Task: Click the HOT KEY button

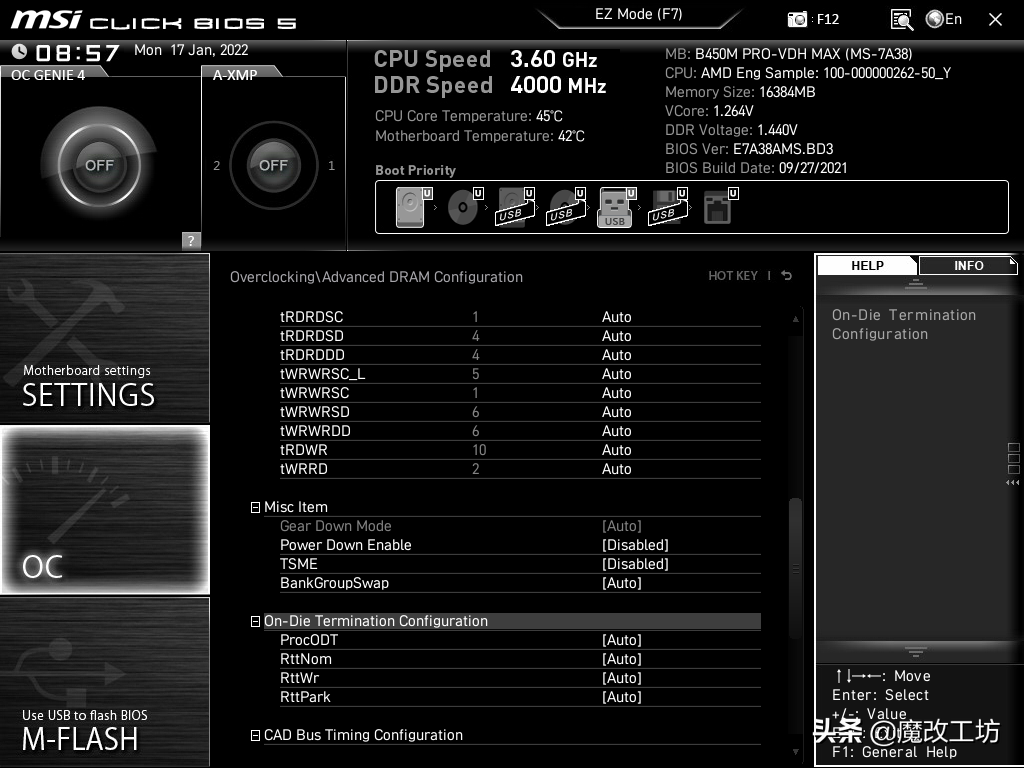Action: coord(733,276)
